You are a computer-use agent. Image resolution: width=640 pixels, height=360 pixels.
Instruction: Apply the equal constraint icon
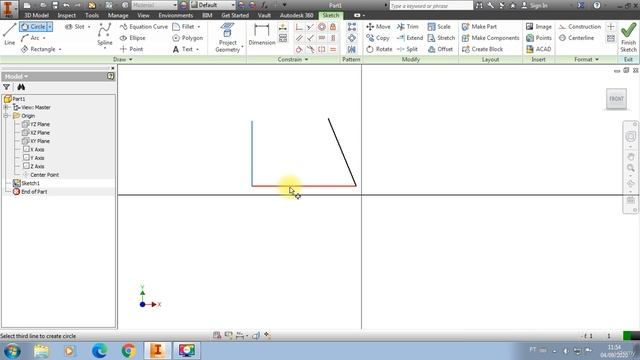coord(333,49)
